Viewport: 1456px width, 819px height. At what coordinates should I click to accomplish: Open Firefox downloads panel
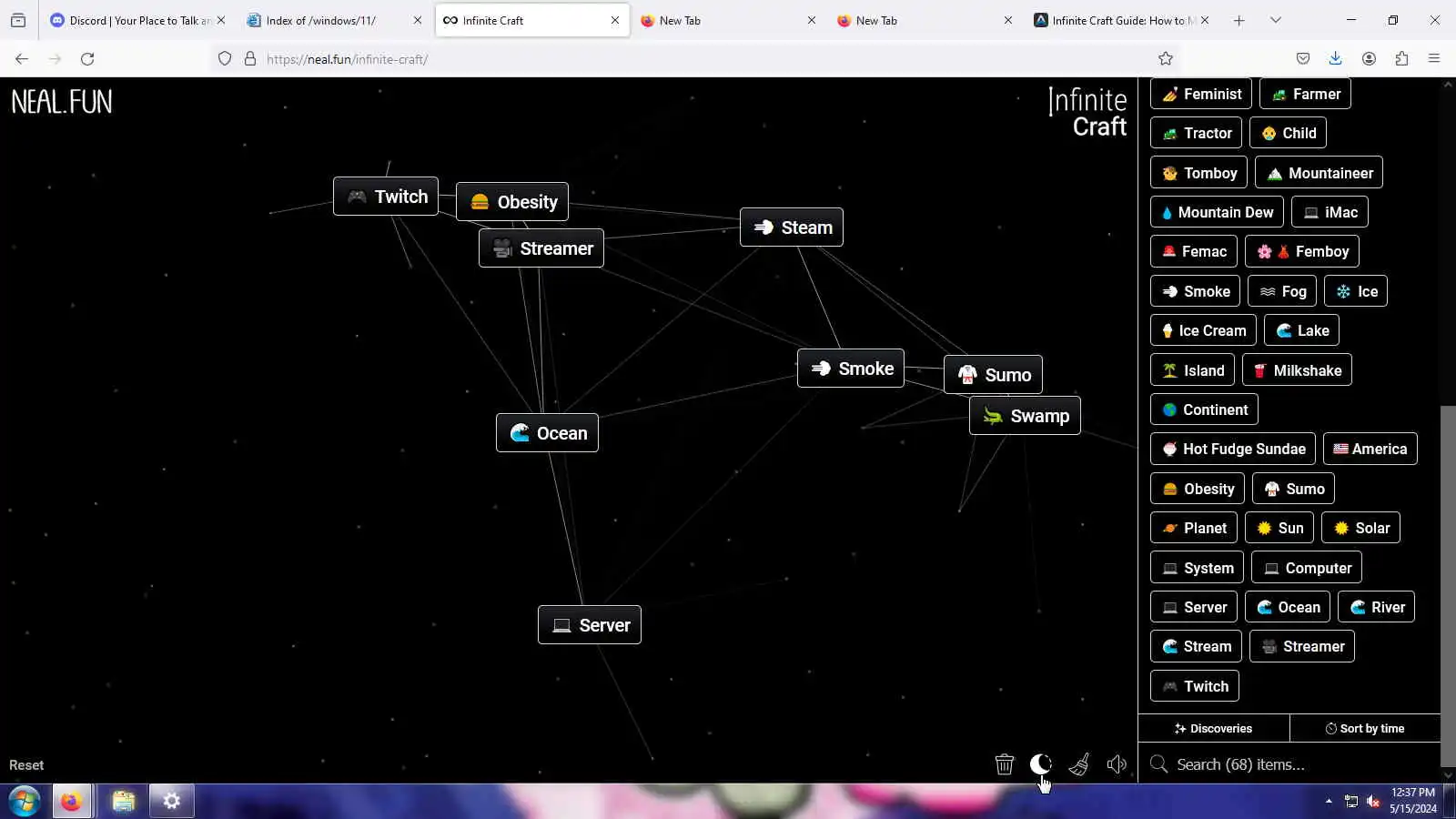(1335, 59)
